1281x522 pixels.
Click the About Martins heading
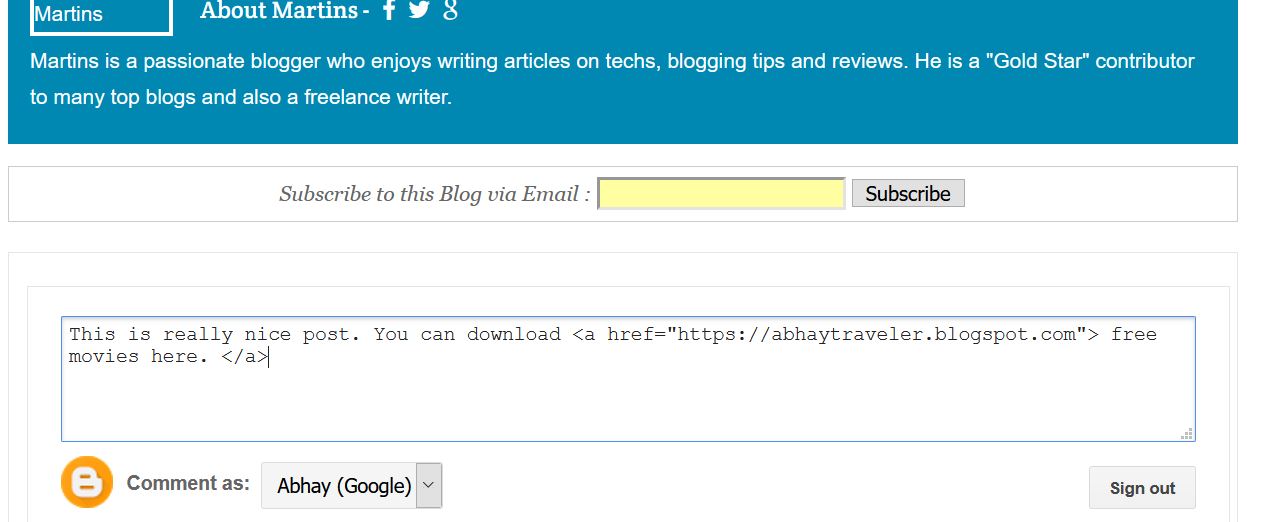point(278,11)
